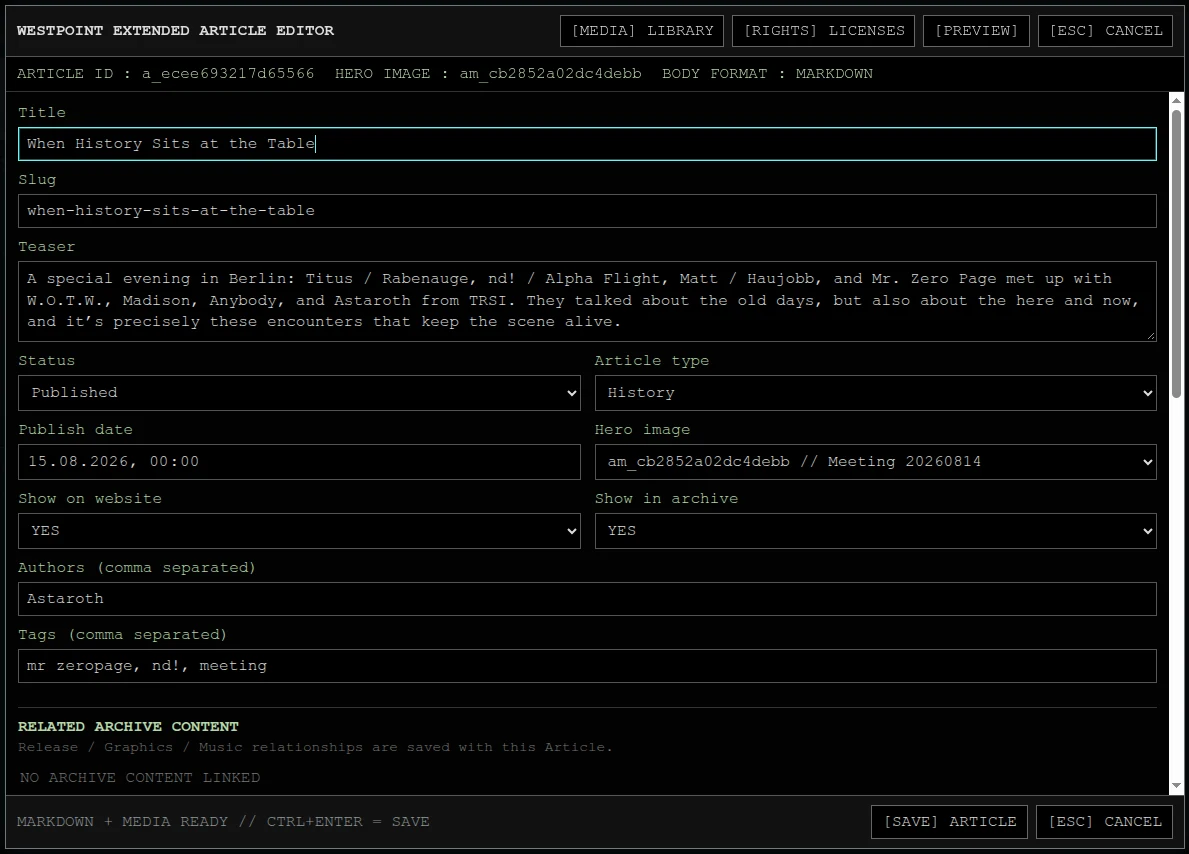Open the Hero image dropdown

876,462
